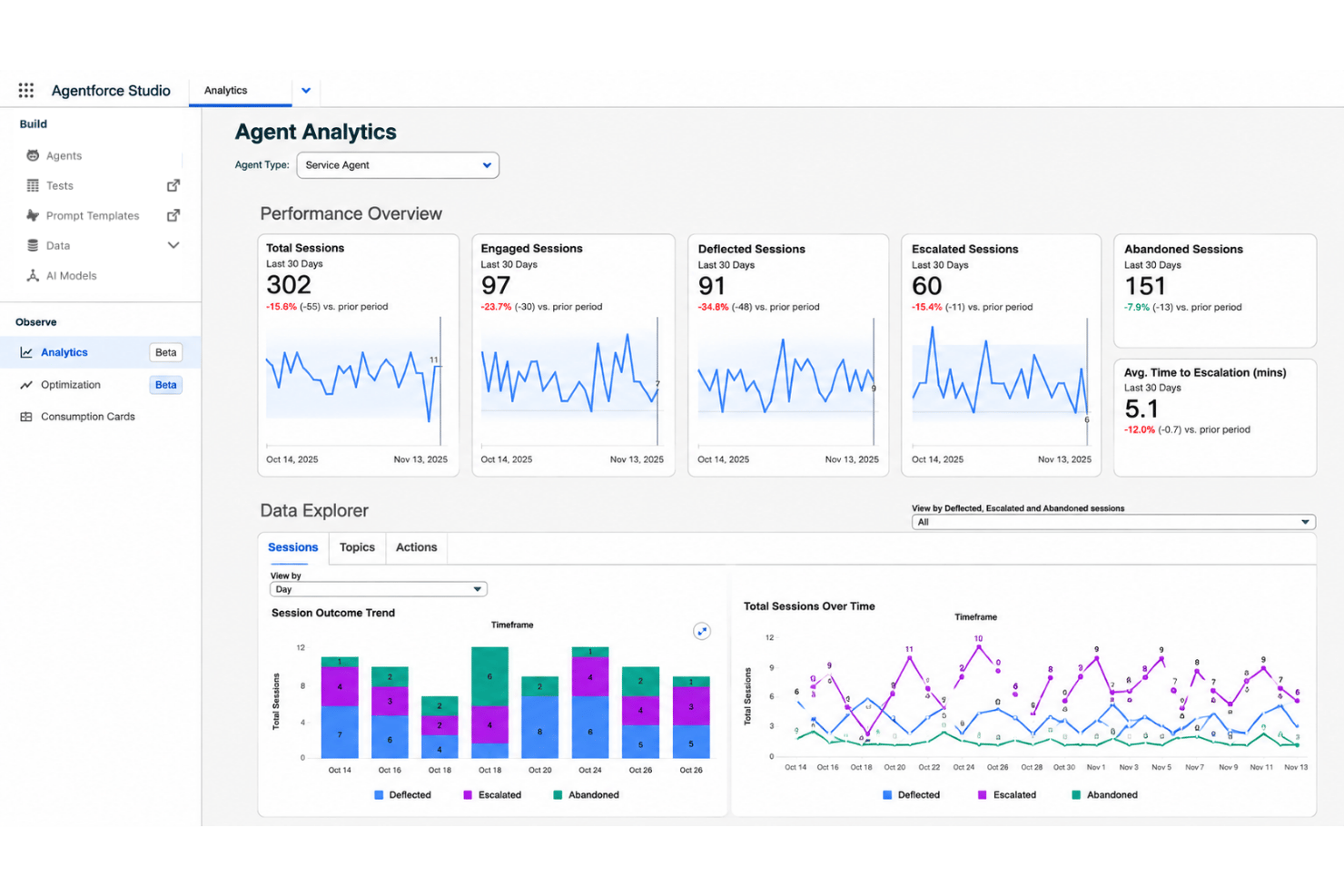This screenshot has height=896, width=1344.
Task: Click the Data database icon
Action: [33, 245]
